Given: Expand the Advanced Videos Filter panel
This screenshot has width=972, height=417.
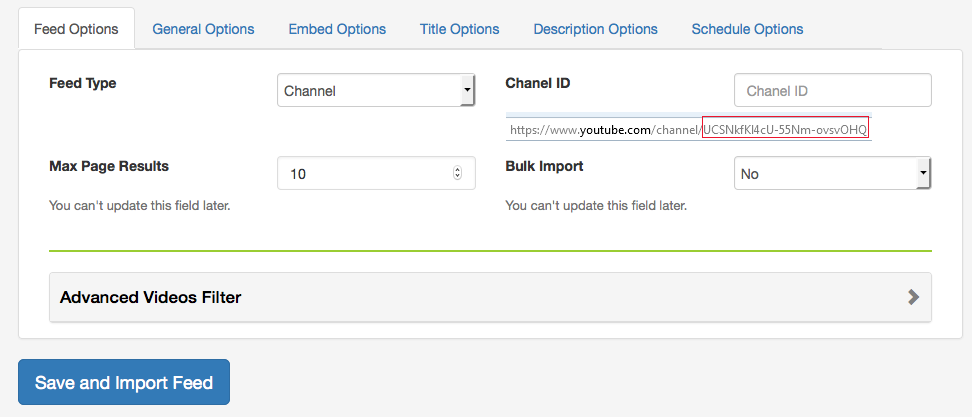Looking at the screenshot, I should [490, 297].
